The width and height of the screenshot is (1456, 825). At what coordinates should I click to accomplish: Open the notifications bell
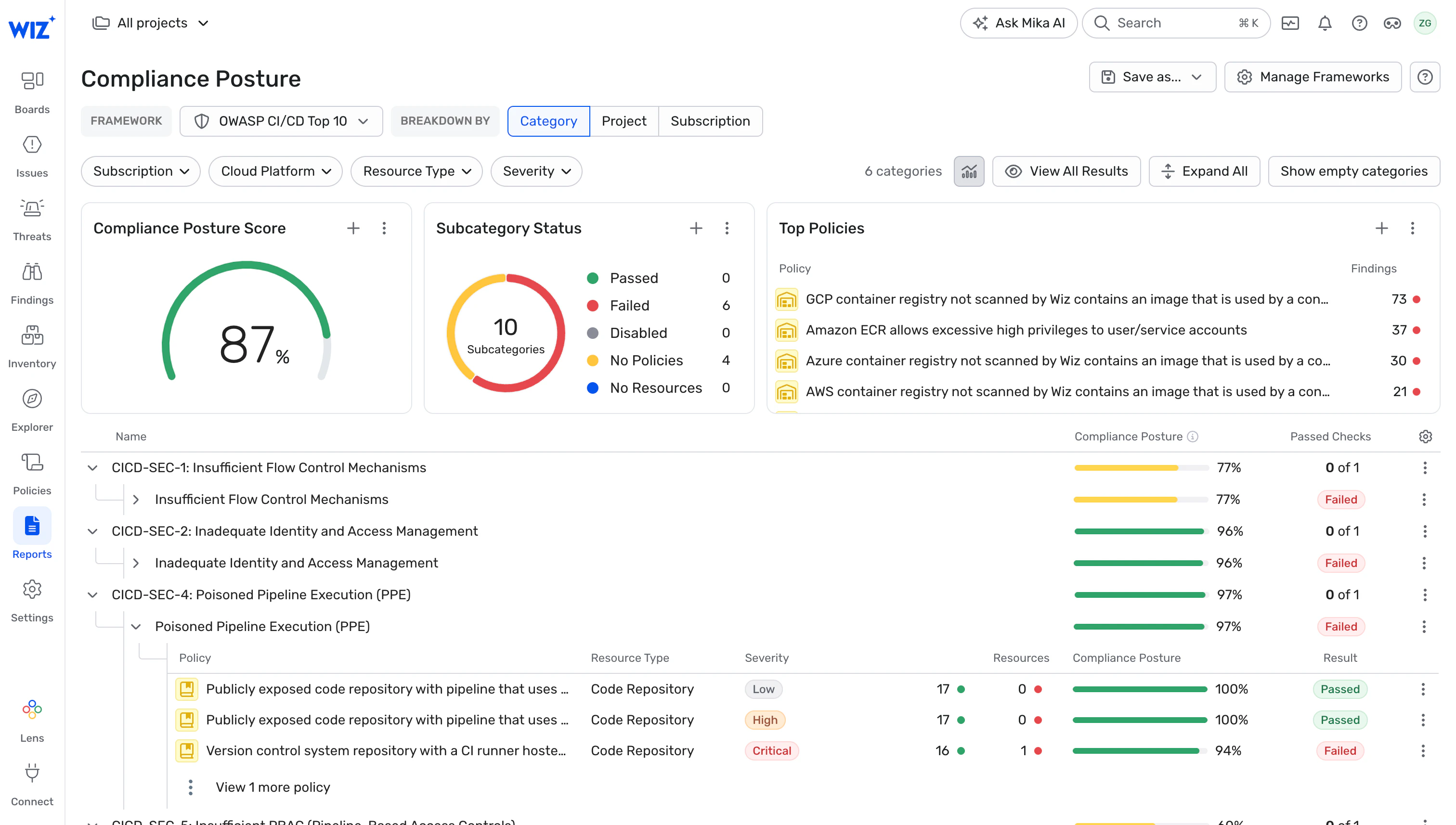[x=1325, y=23]
